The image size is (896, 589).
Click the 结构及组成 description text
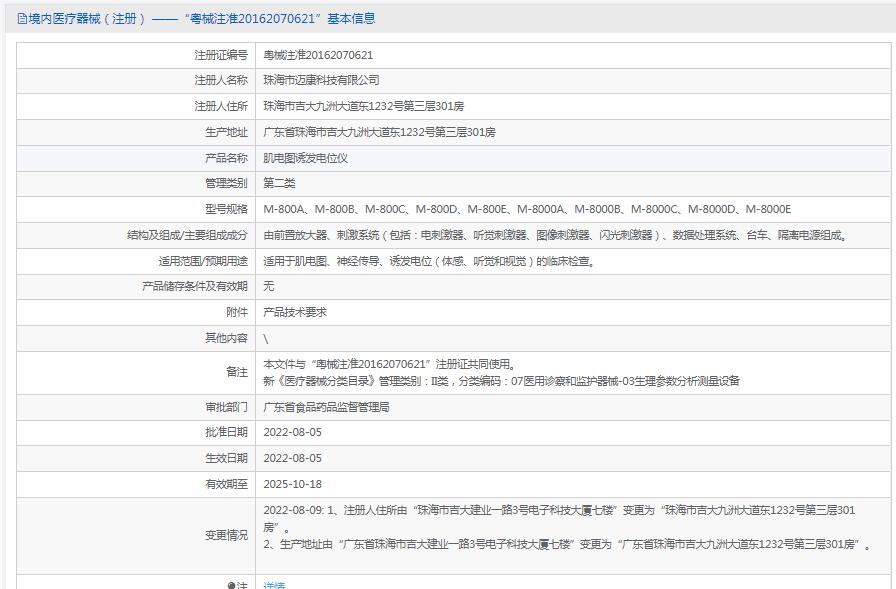pos(555,235)
